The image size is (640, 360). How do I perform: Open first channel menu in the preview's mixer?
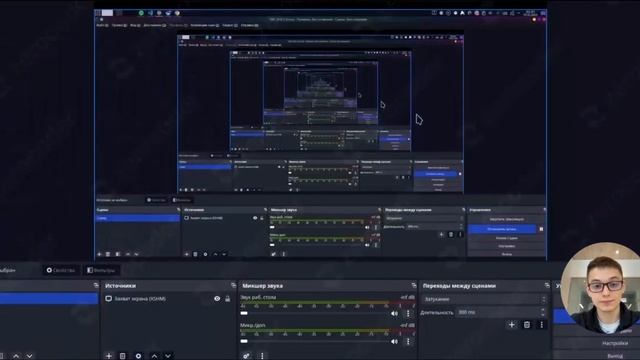tap(376, 227)
